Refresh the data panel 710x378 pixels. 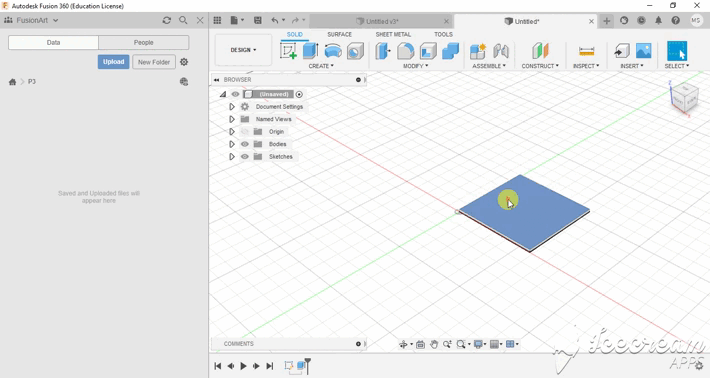coord(167,20)
